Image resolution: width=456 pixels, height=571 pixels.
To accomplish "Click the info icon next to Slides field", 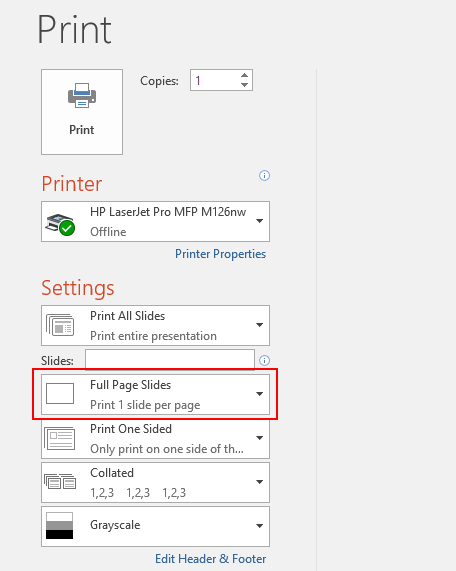I will pos(264,361).
